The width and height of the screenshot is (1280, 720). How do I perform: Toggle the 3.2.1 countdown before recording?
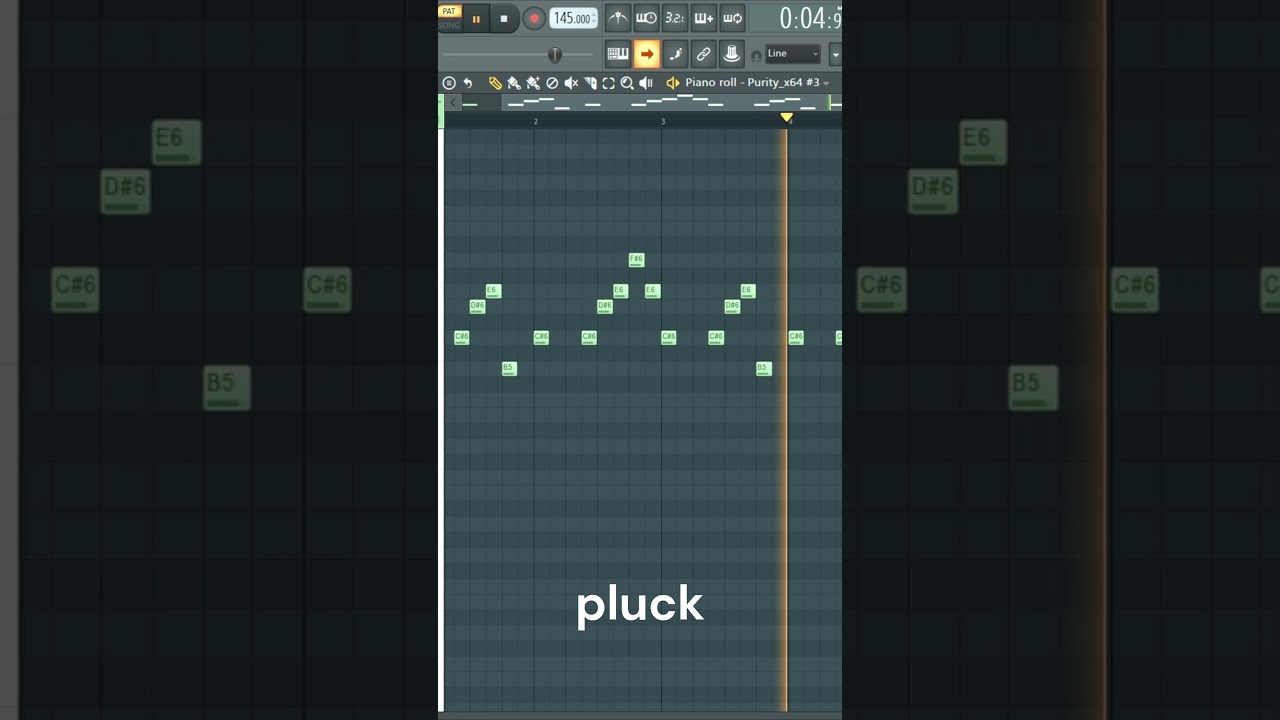pos(675,18)
